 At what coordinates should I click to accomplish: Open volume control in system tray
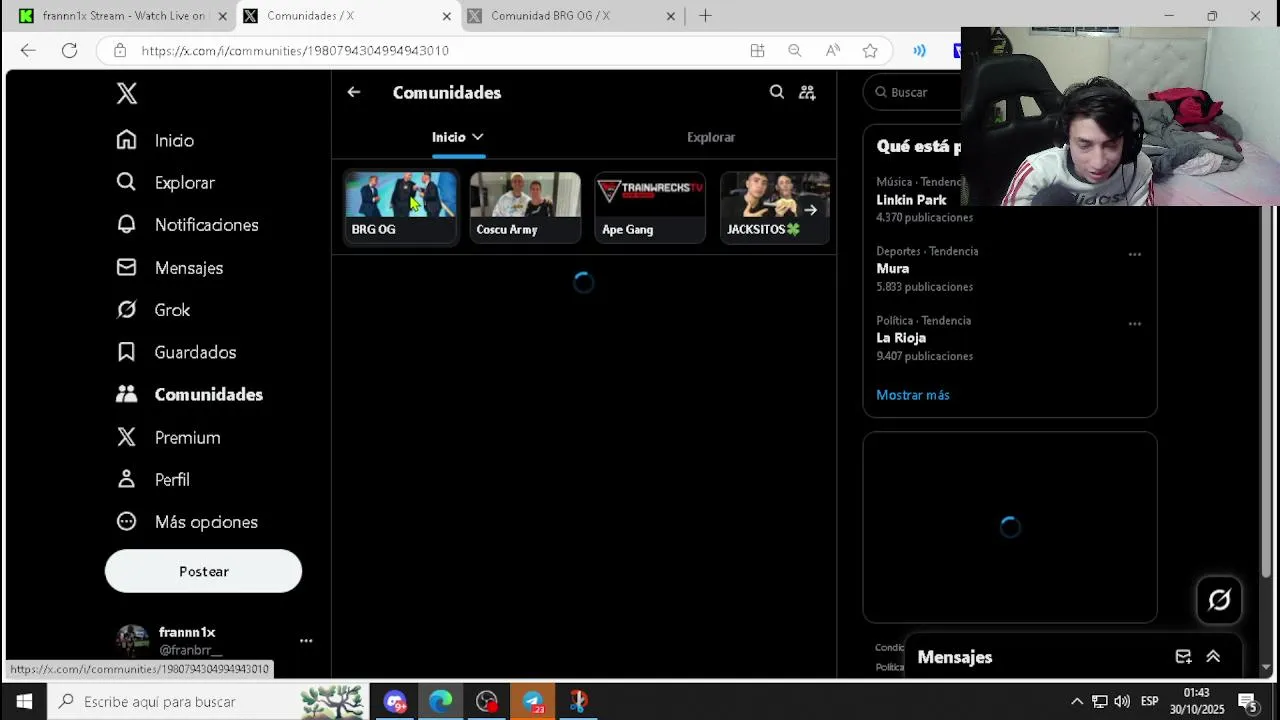coord(1122,701)
